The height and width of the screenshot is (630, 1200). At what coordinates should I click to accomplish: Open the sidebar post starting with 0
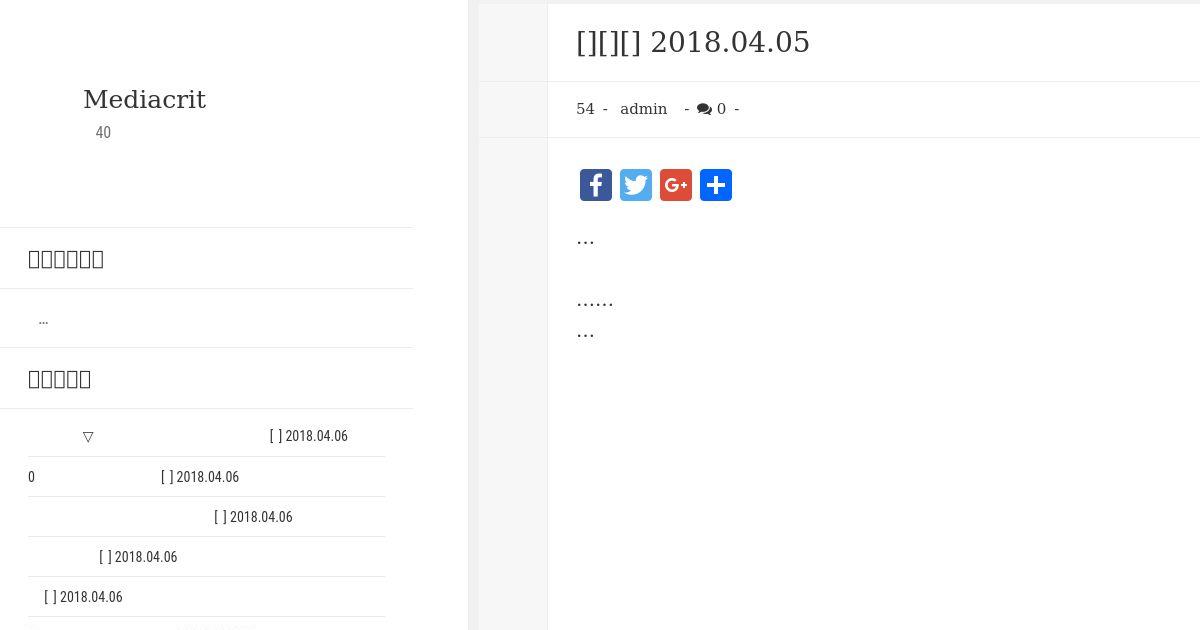[x=133, y=477]
